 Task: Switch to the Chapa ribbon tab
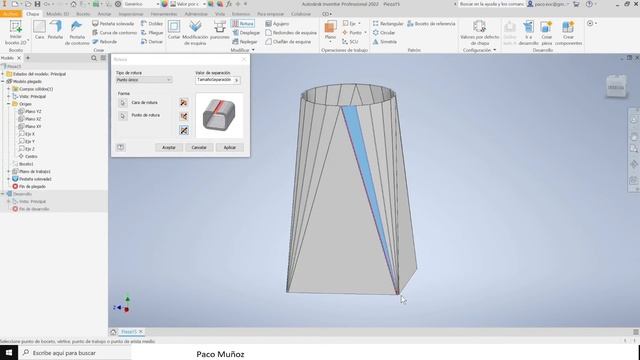click(x=32, y=14)
